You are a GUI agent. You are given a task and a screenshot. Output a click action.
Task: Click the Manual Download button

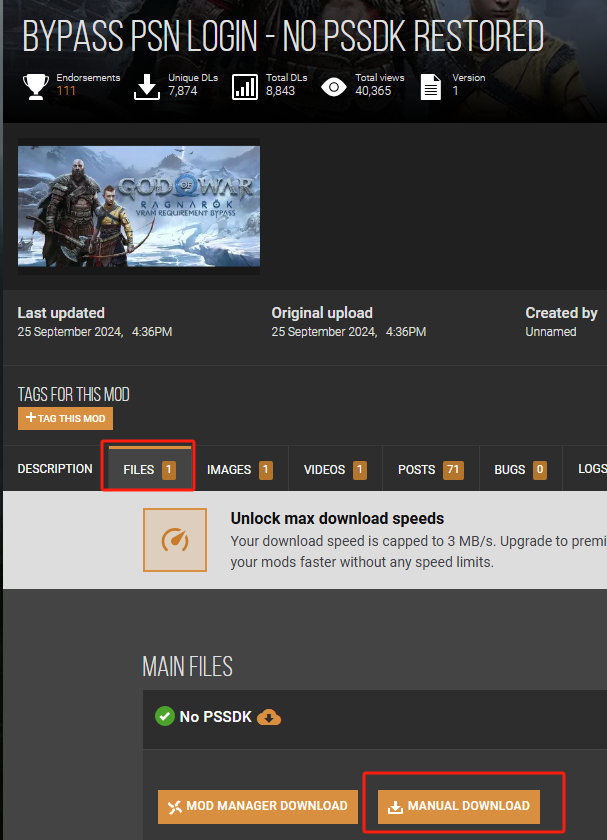coord(459,806)
